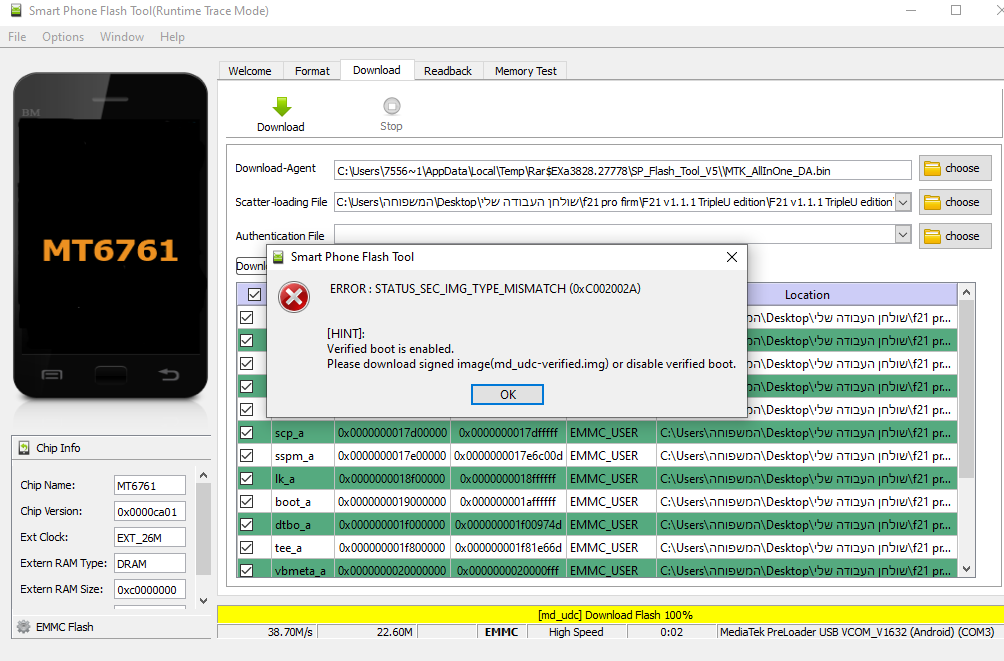Open the File menu
Screen dimensions: 1004x661
point(17,37)
